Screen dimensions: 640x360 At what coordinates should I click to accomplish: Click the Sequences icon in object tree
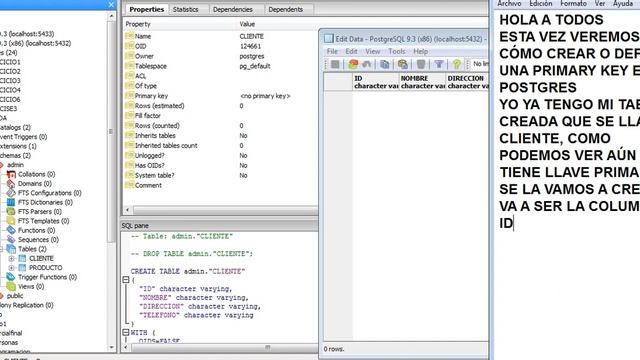pos(11,240)
